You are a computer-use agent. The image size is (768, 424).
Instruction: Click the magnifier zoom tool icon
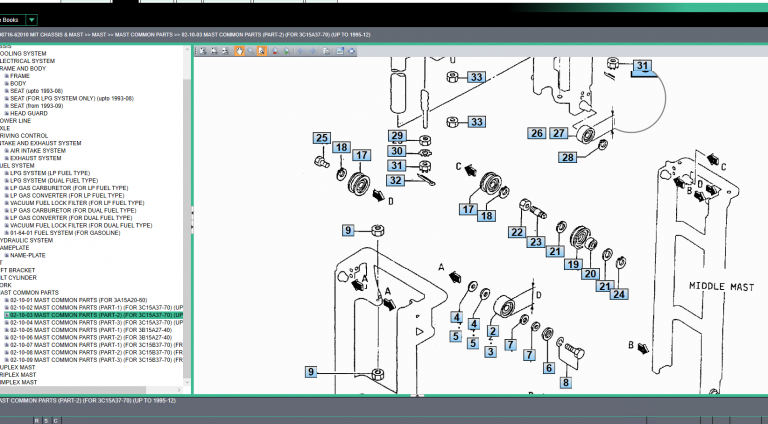point(251,51)
